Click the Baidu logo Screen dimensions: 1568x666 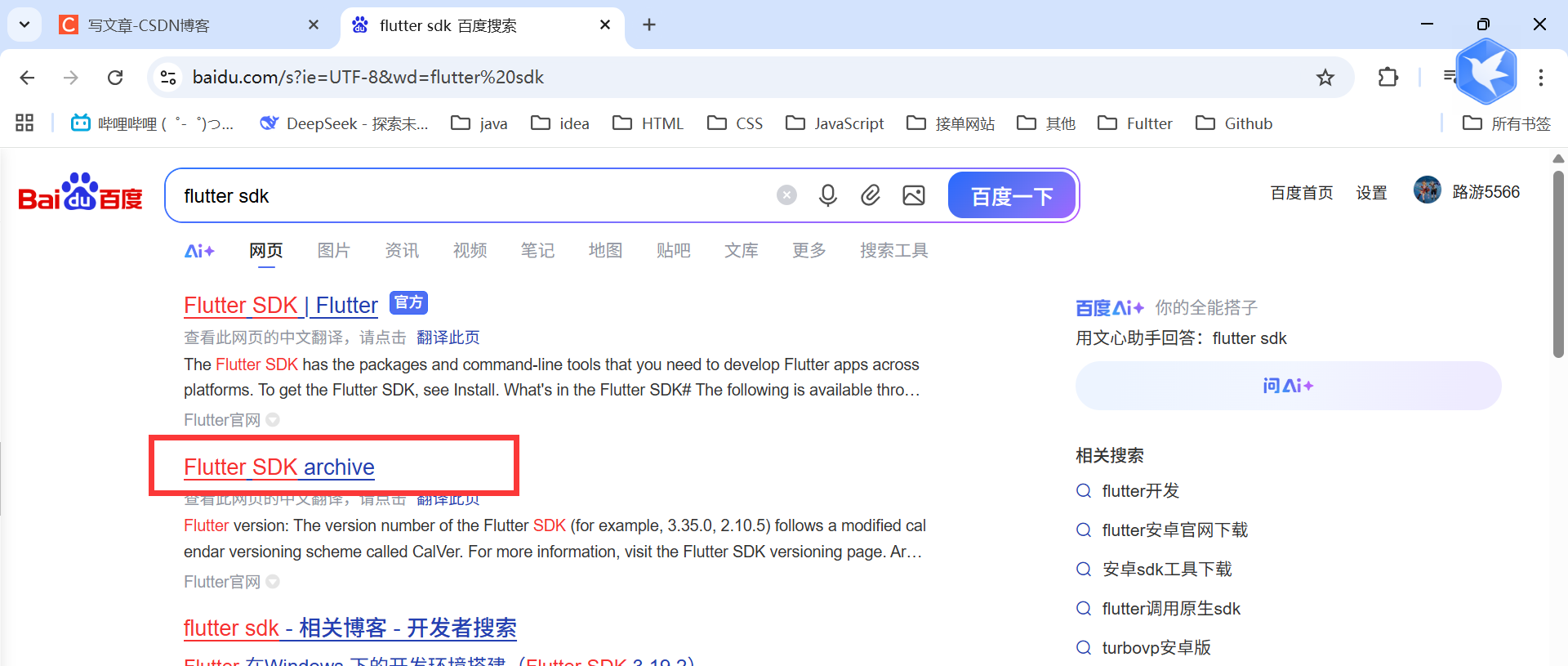pos(80,192)
